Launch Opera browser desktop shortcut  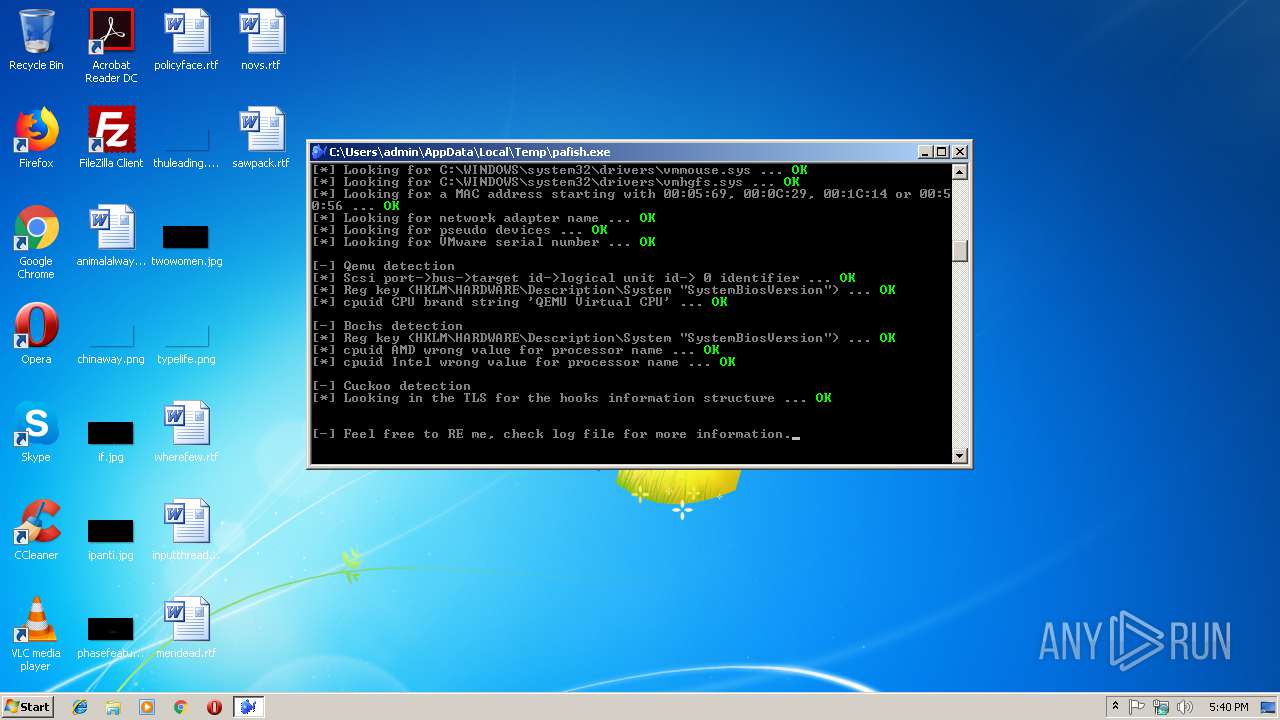click(x=36, y=334)
